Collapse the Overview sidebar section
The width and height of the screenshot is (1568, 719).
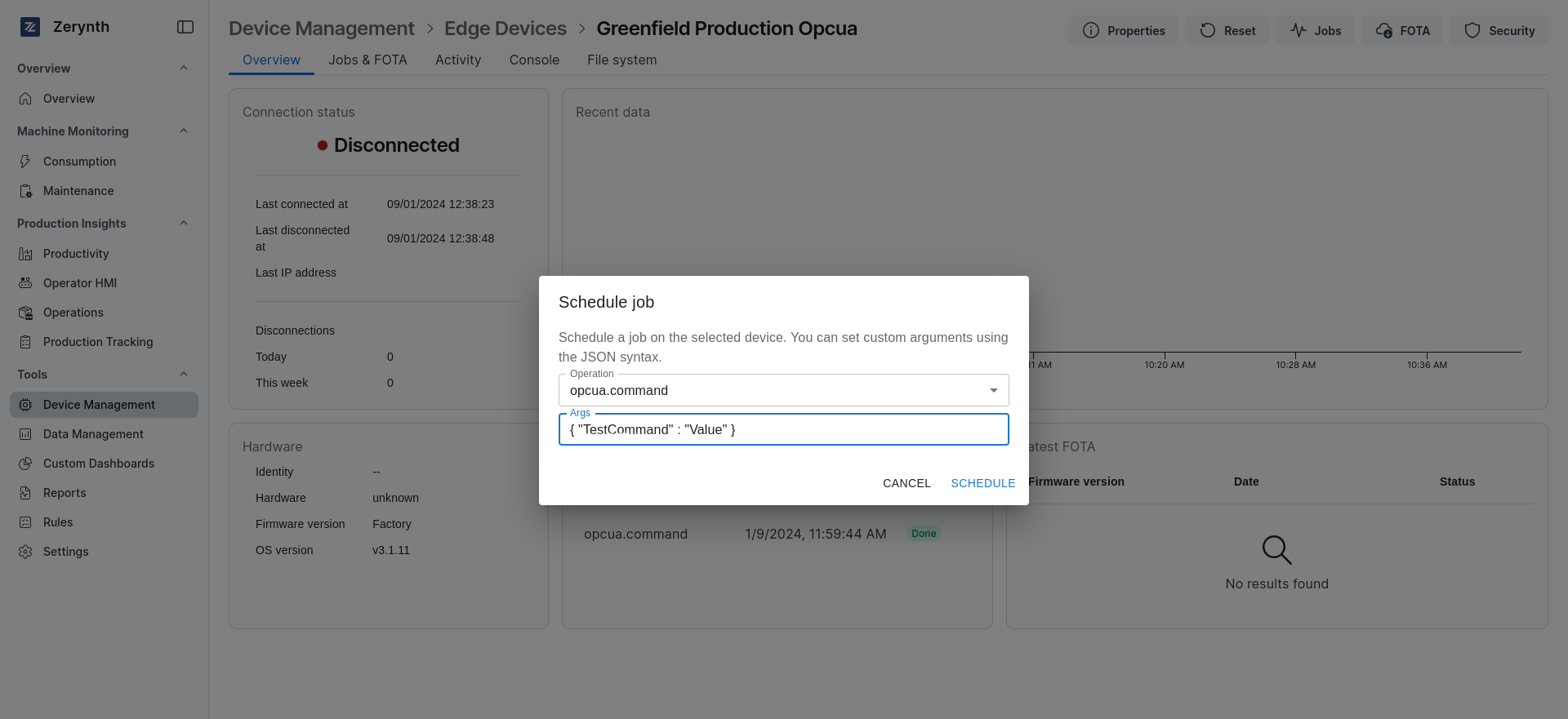[x=184, y=68]
